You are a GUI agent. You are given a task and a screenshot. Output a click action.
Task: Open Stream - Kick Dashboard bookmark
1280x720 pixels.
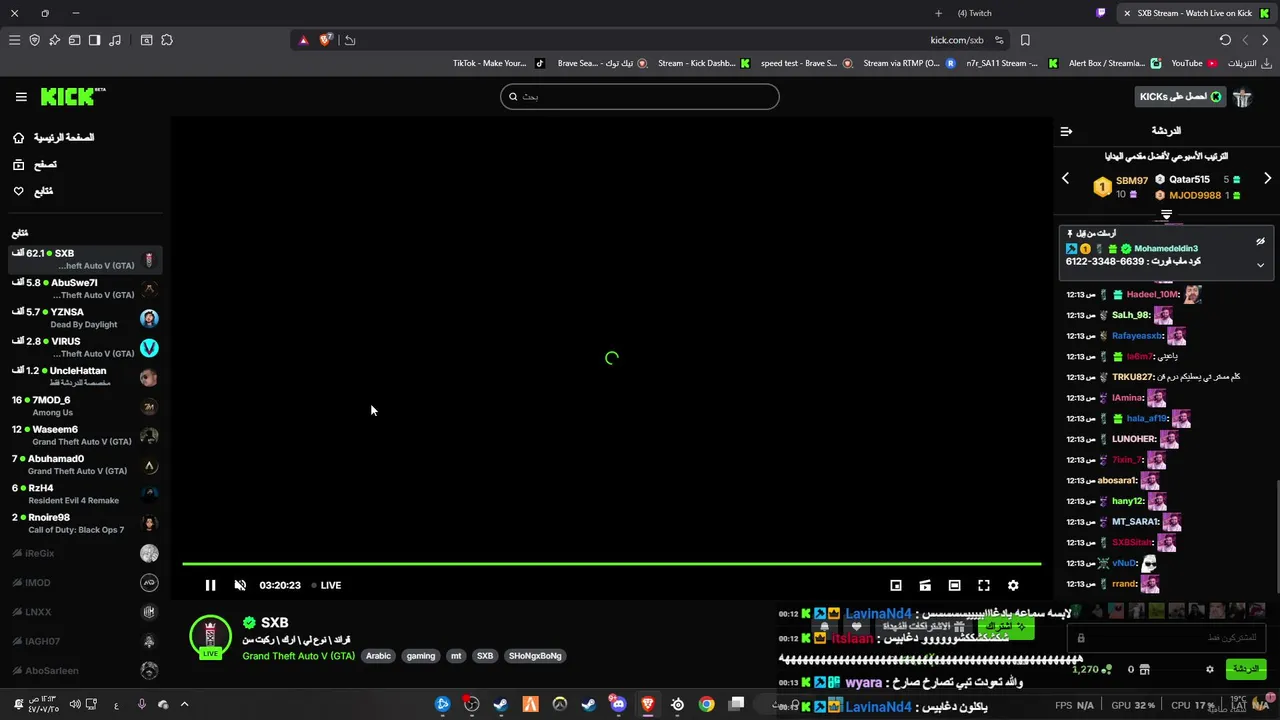[704, 63]
